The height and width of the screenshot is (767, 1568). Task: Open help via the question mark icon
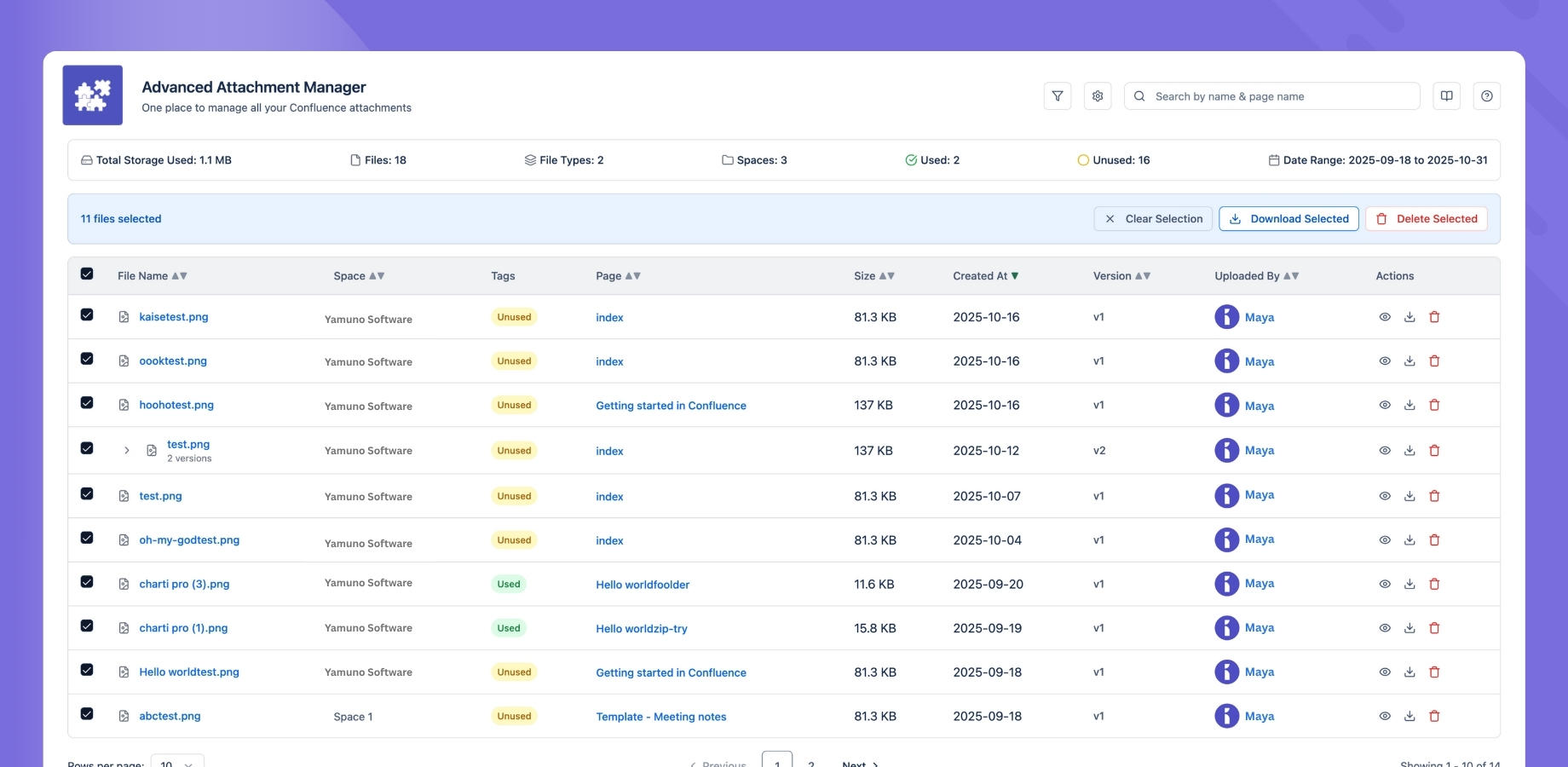pyautogui.click(x=1487, y=95)
